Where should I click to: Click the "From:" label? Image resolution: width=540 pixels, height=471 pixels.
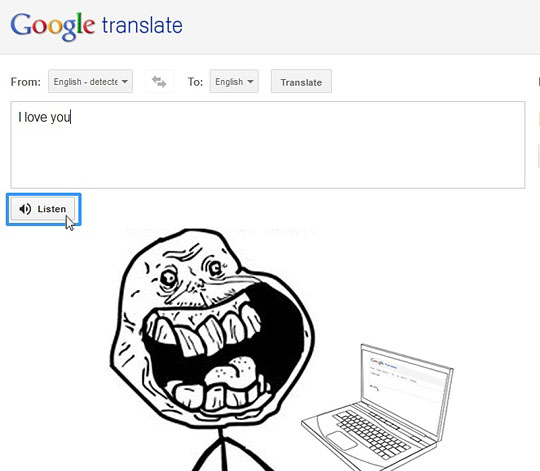[25, 82]
